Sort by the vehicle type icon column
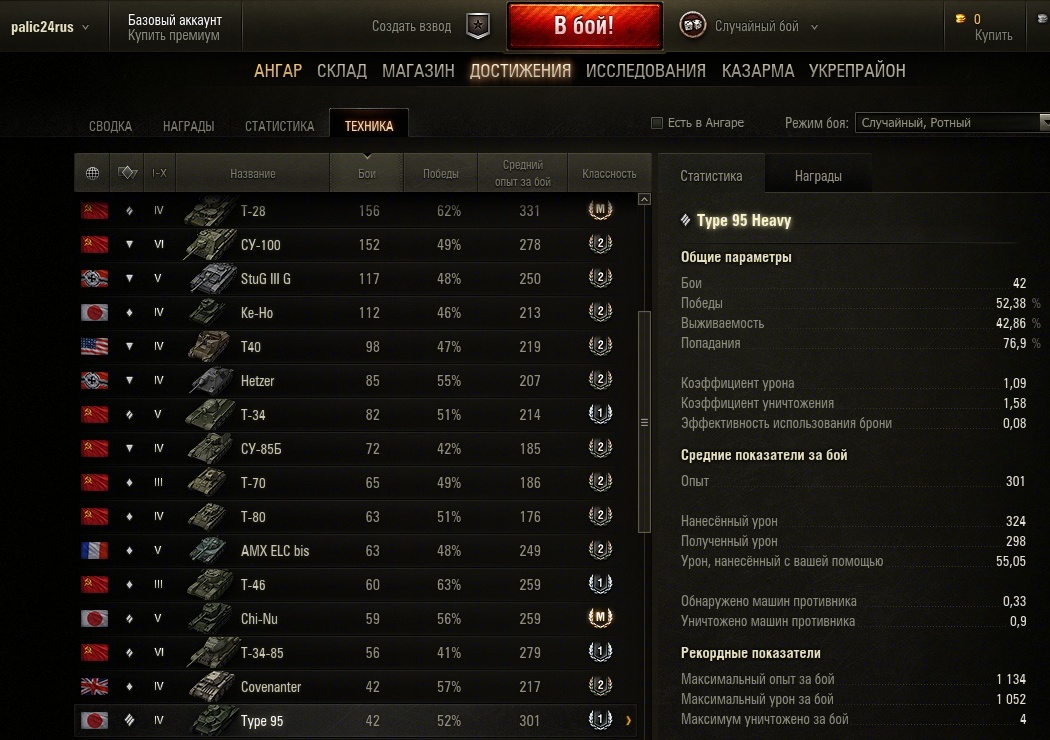This screenshot has width=1050, height=740. coord(127,173)
